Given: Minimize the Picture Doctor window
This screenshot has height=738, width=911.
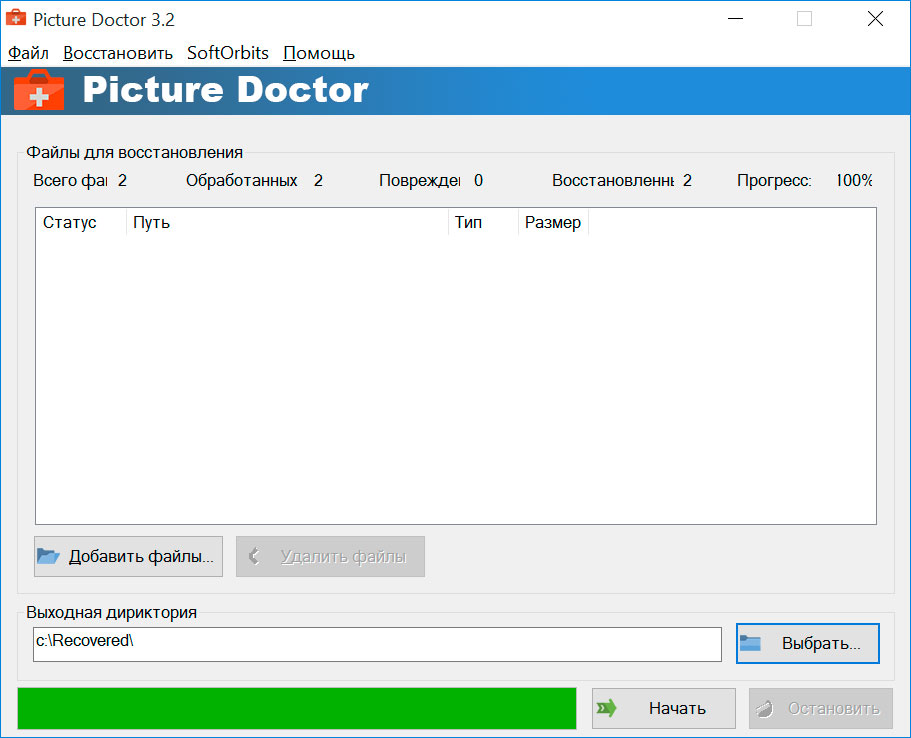Looking at the screenshot, I should click(736, 19).
